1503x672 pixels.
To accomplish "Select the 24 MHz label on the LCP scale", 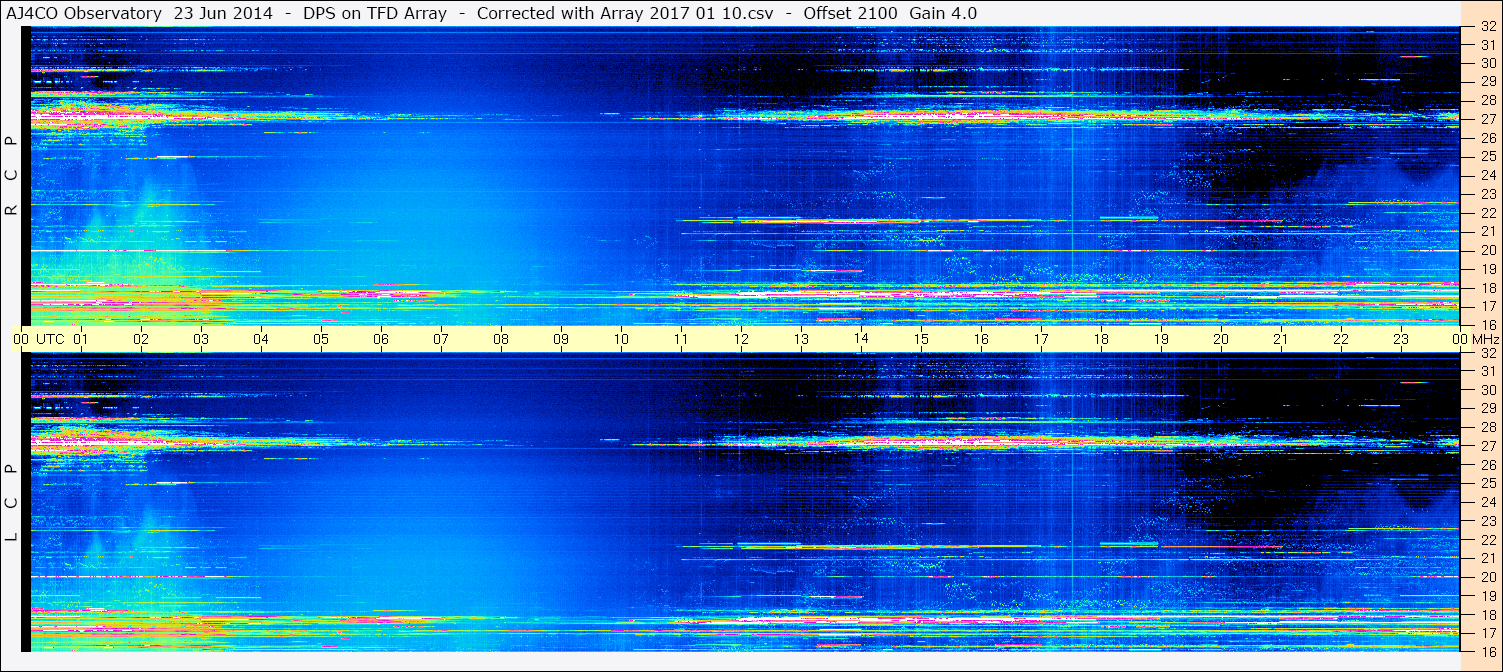I will pos(1487,502).
